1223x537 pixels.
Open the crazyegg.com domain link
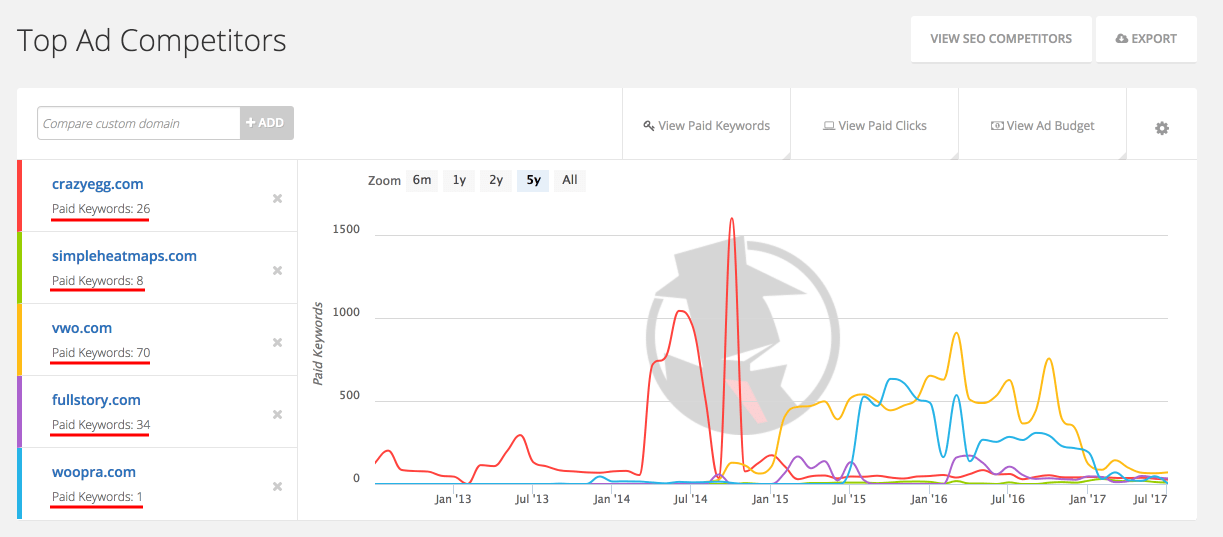(97, 184)
